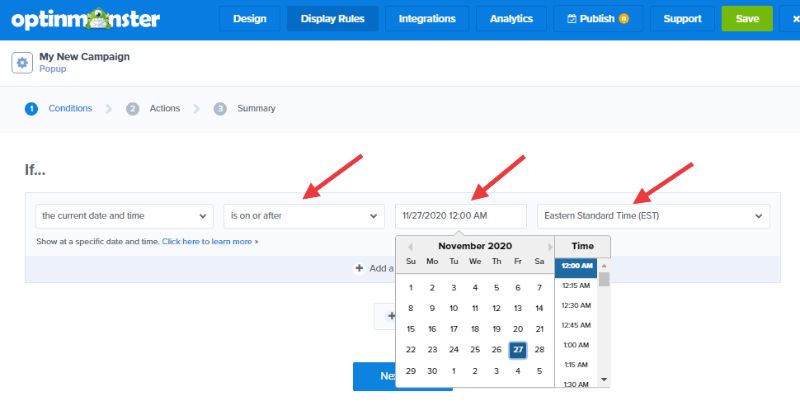Open 'is on or after' operator dropdown
This screenshot has width=800, height=406.
pyautogui.click(x=304, y=216)
